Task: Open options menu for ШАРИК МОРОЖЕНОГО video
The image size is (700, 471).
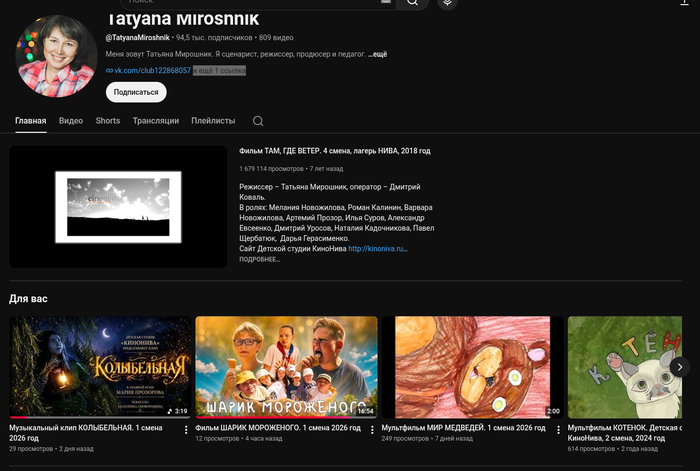Action: coord(372,430)
